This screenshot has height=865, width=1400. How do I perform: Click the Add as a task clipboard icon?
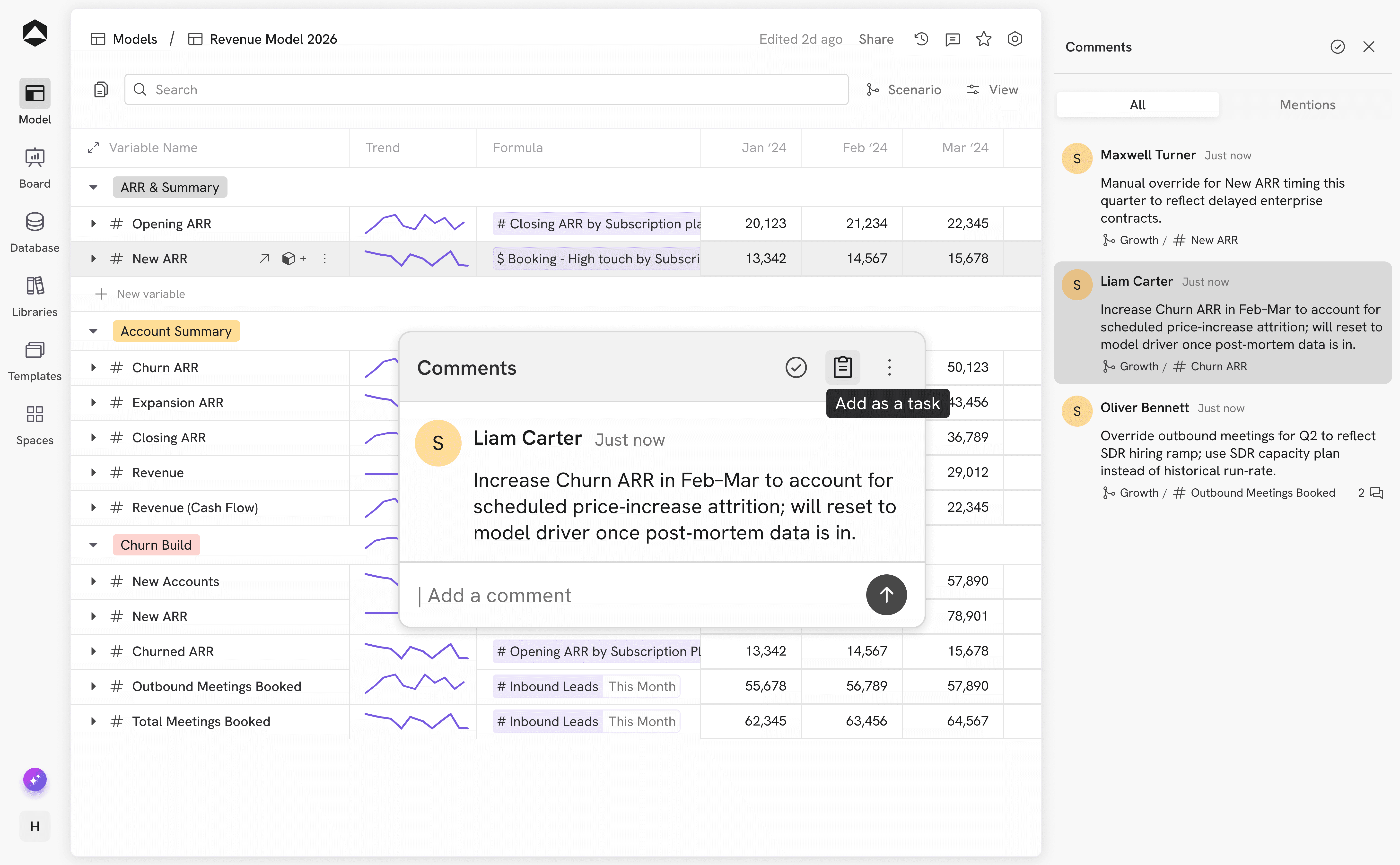click(x=842, y=367)
